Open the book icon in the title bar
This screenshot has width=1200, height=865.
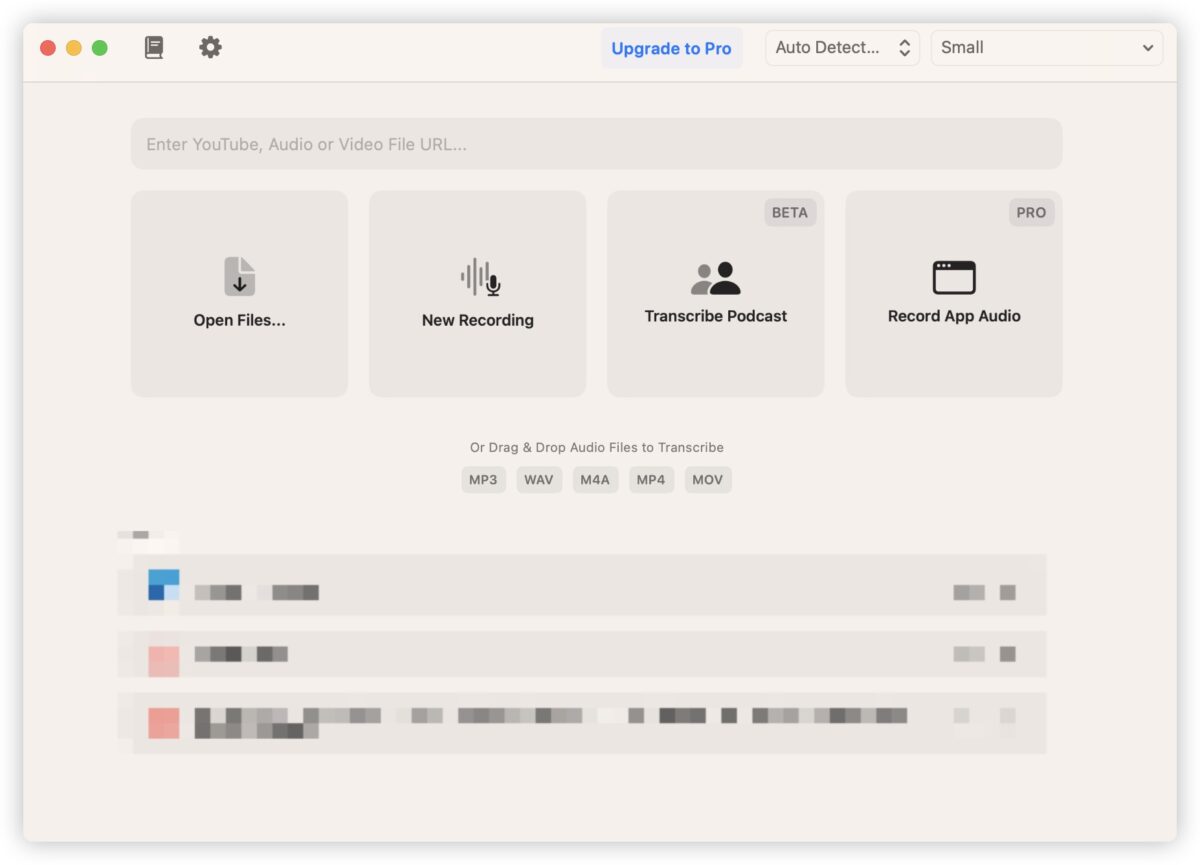(x=153, y=47)
